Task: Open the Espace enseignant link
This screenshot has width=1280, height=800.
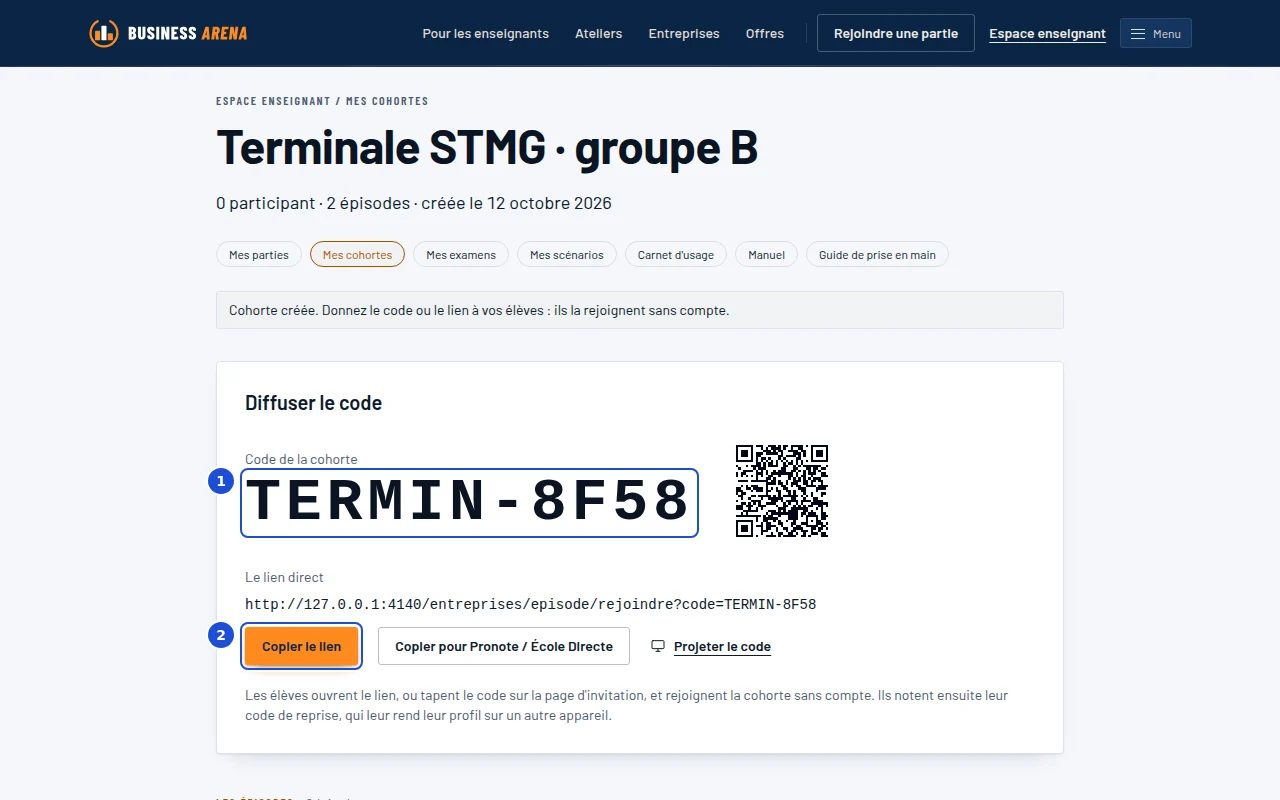Action: click(x=1047, y=33)
